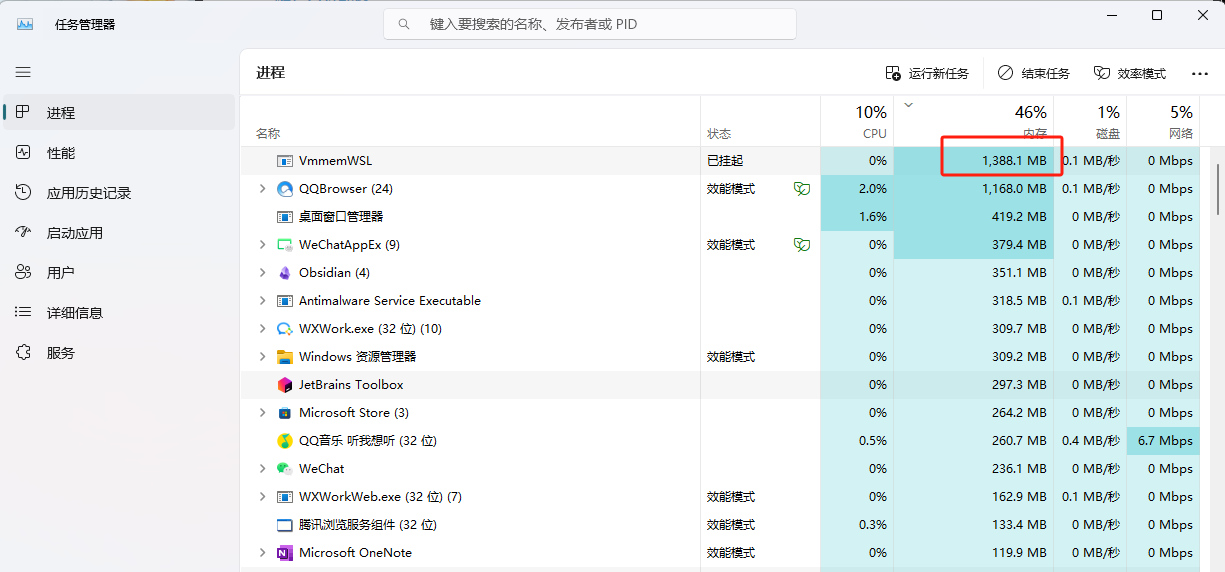
Task: Click the 运行新任务 button
Action: [x=927, y=74]
